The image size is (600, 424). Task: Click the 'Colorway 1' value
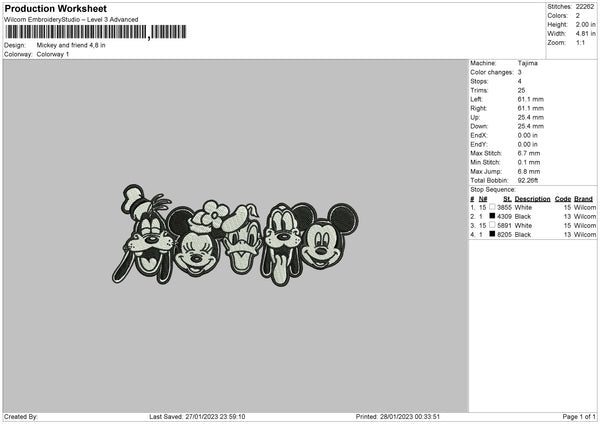[53, 54]
